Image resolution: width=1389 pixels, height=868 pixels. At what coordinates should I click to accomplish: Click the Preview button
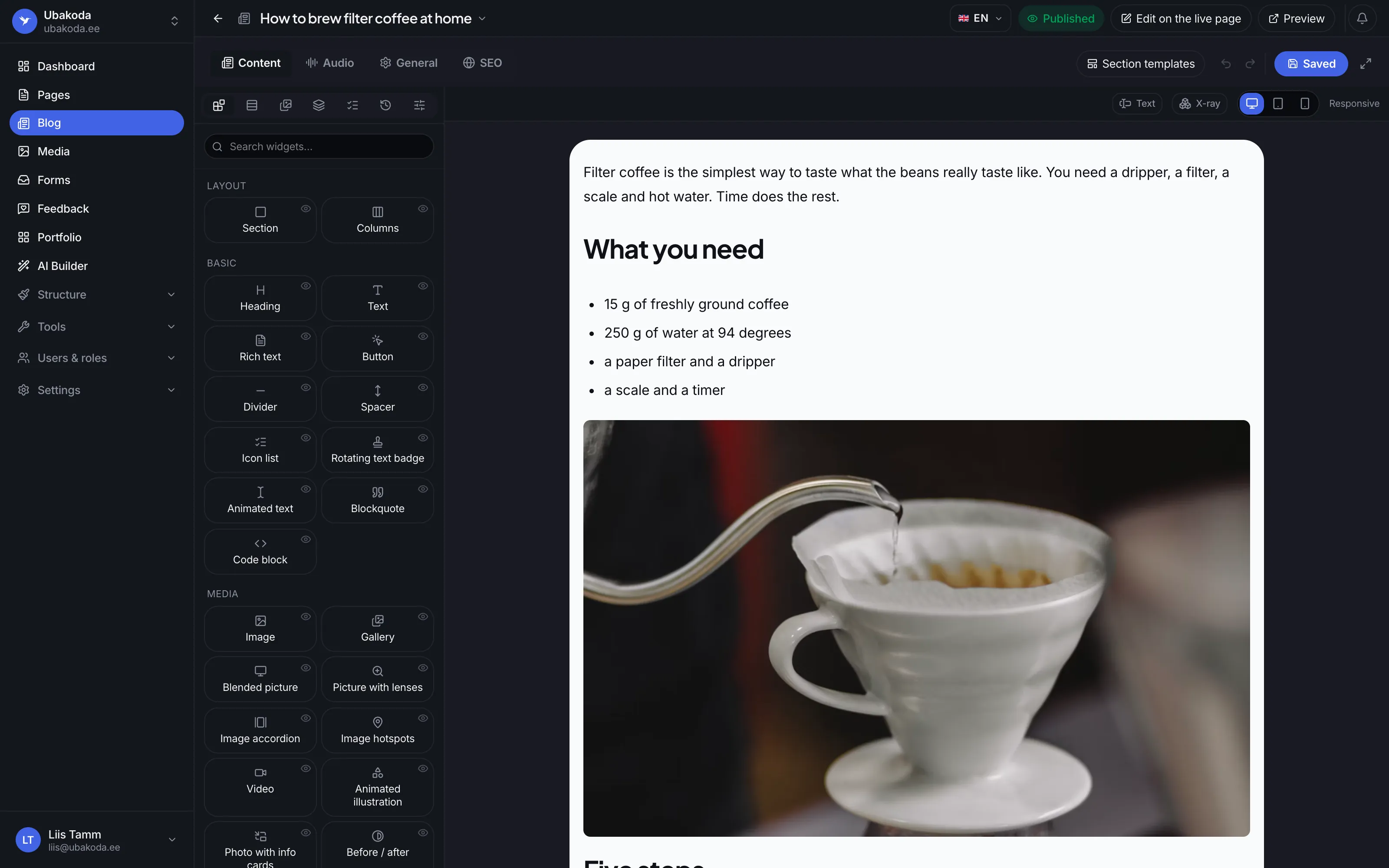1296,18
